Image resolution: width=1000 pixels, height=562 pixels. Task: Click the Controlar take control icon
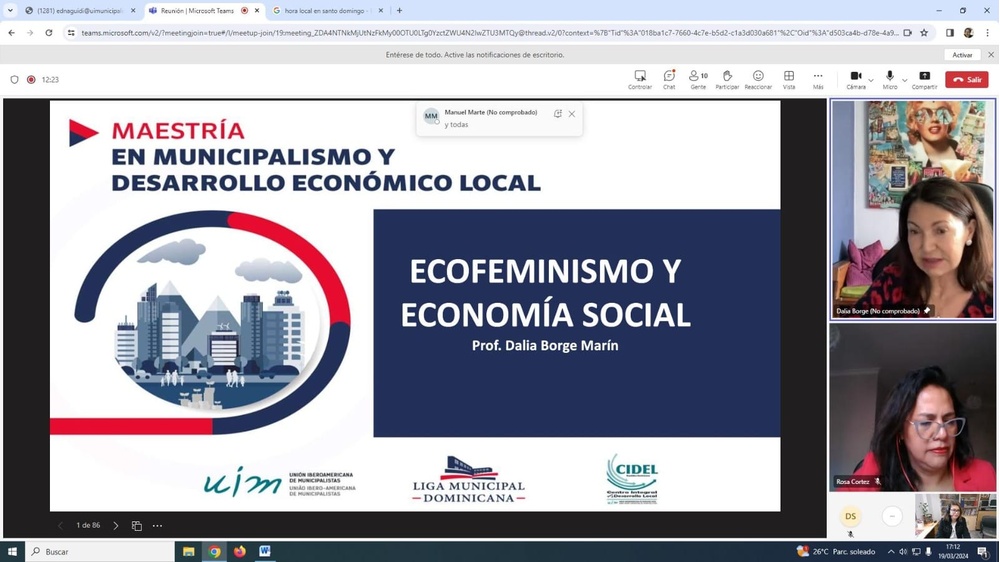(x=640, y=77)
